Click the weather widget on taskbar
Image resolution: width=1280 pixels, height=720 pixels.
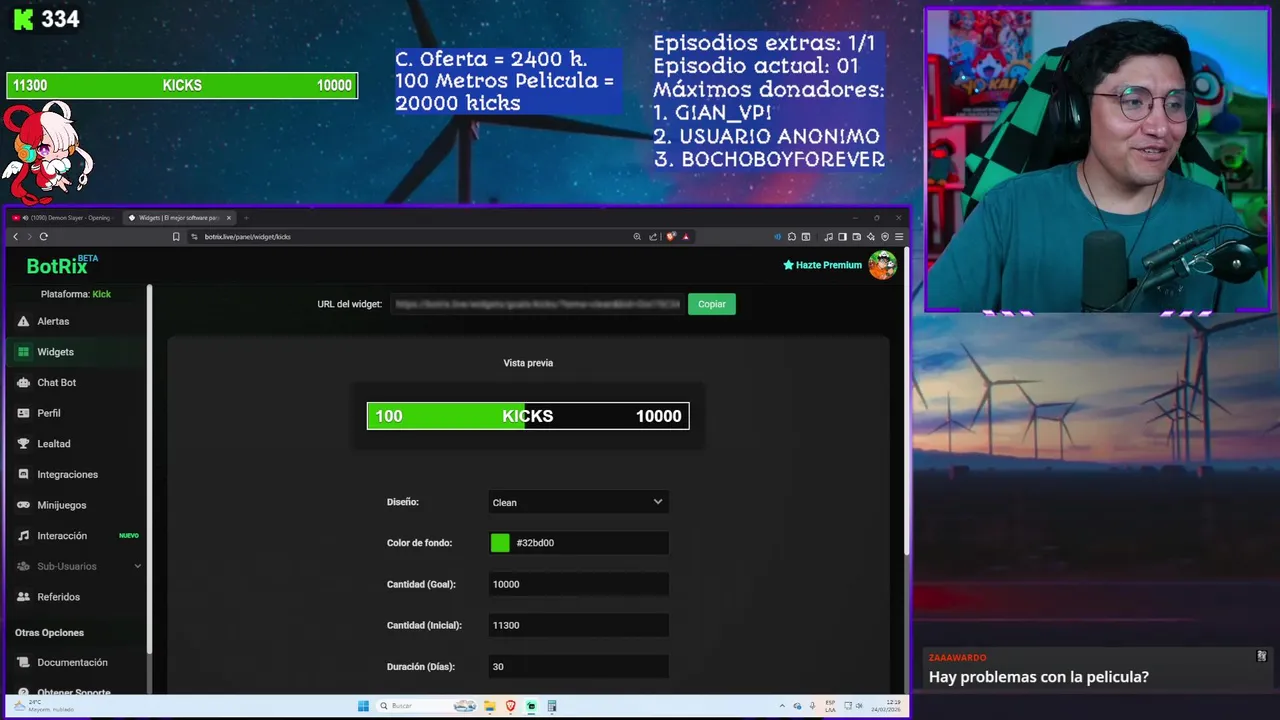[42, 706]
